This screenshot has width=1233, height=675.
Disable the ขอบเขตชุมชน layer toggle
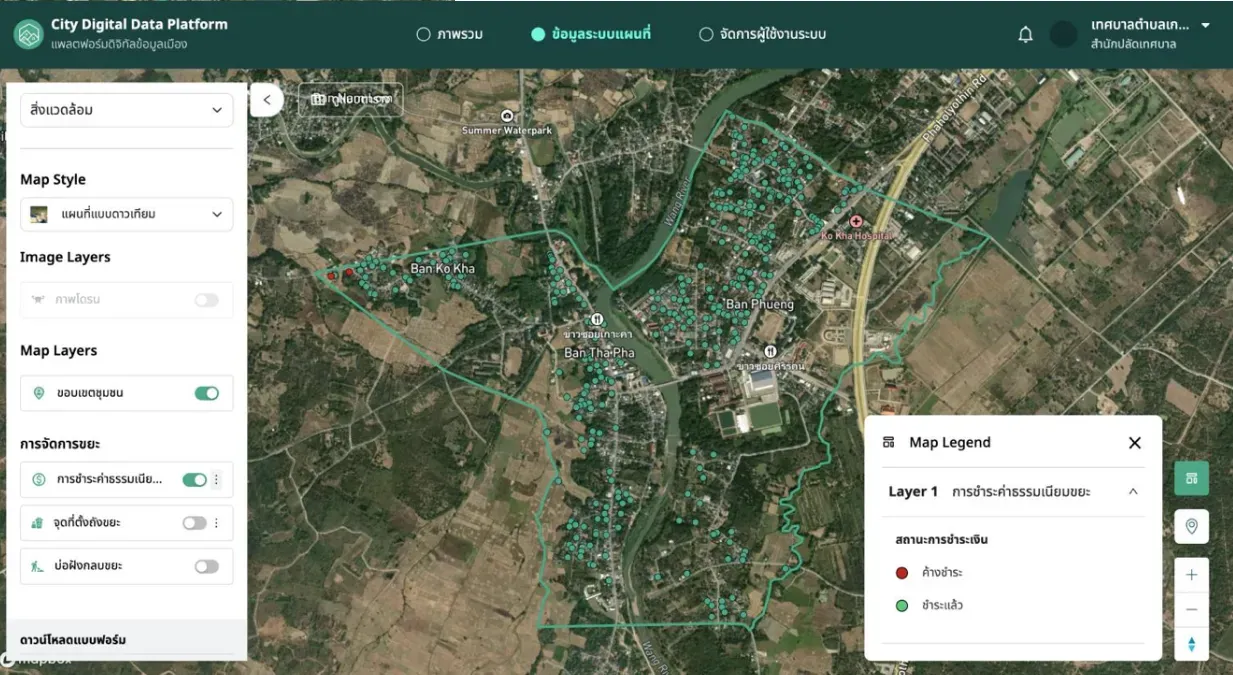pyautogui.click(x=206, y=393)
